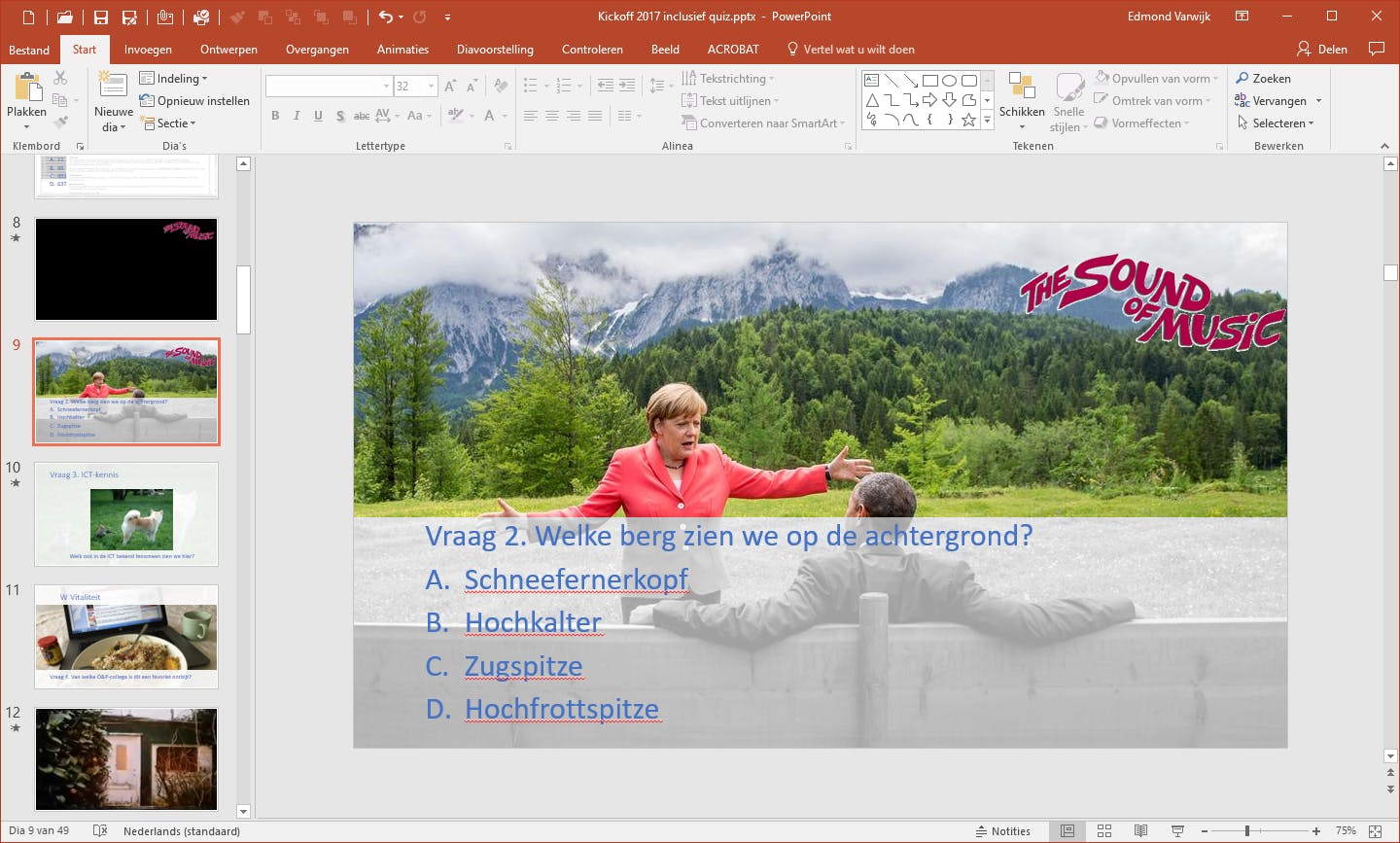Click the Edmond Varwijk account name
This screenshot has width=1400, height=843.
(1169, 17)
